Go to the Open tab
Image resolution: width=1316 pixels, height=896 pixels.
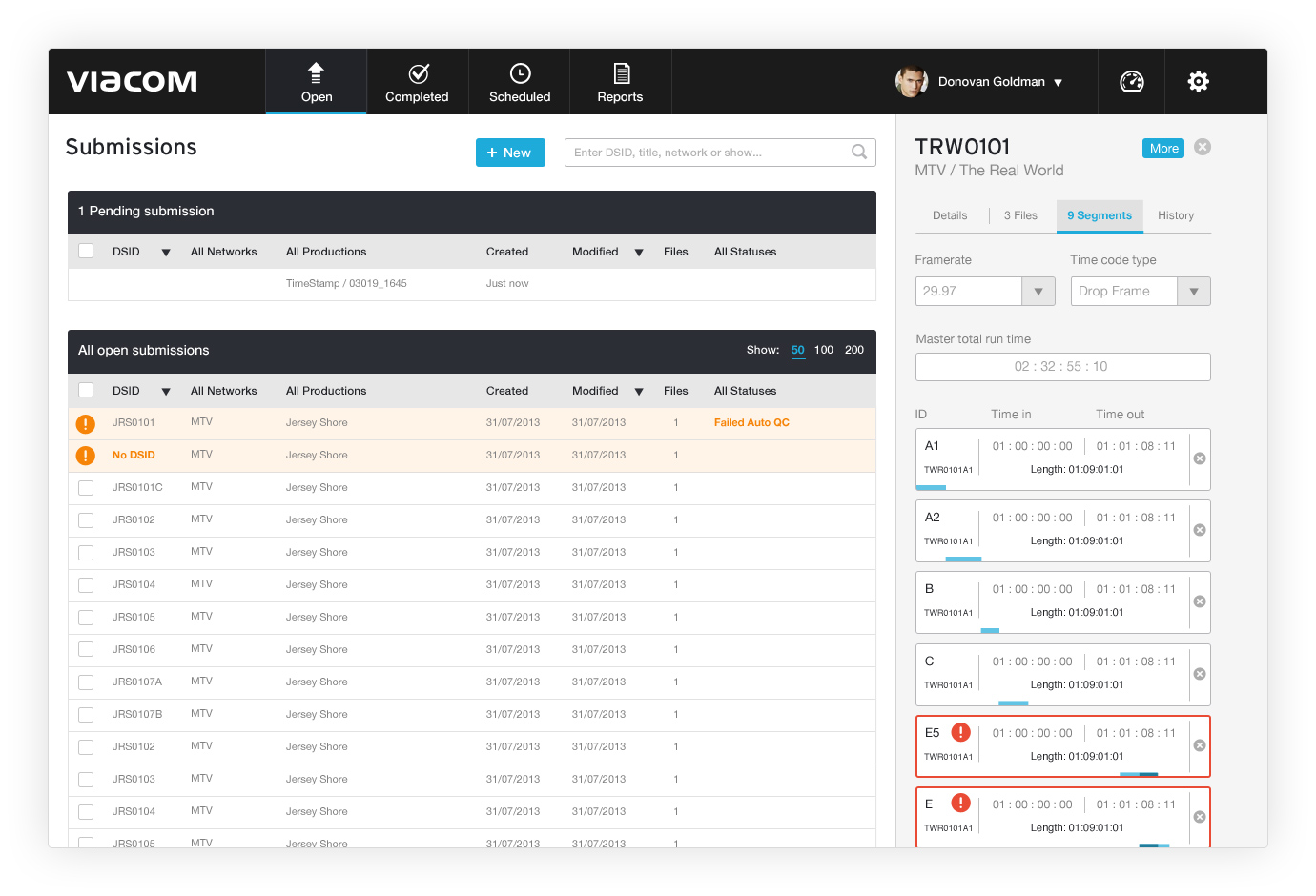pyautogui.click(x=316, y=82)
